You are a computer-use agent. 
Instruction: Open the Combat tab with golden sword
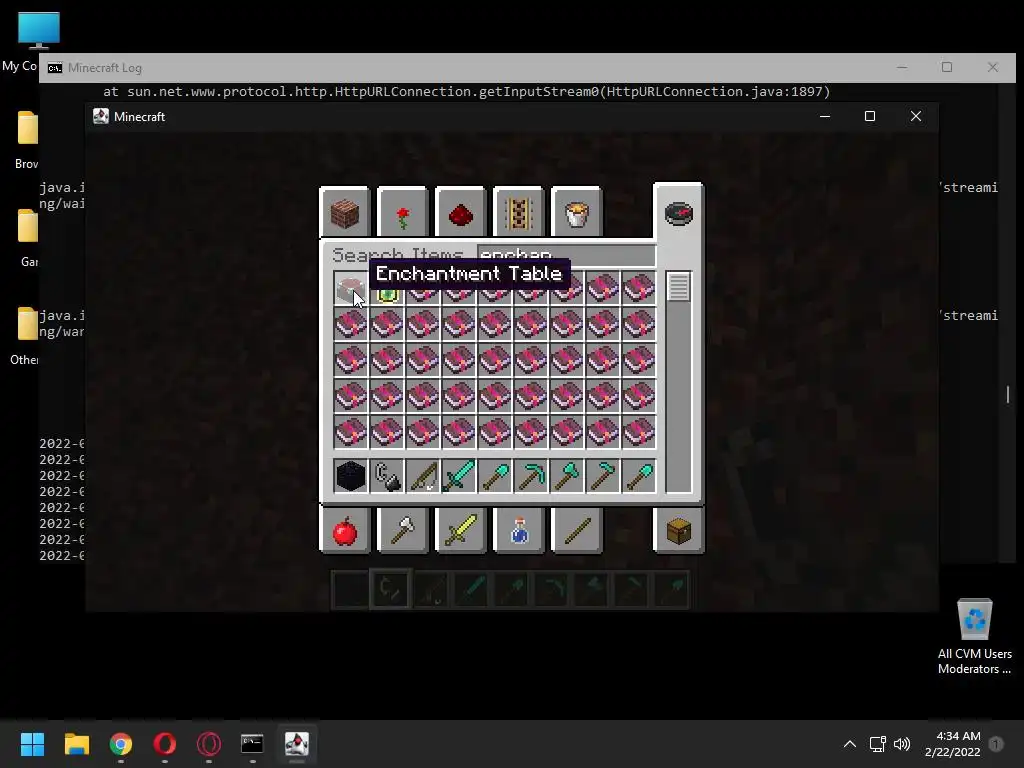(461, 530)
